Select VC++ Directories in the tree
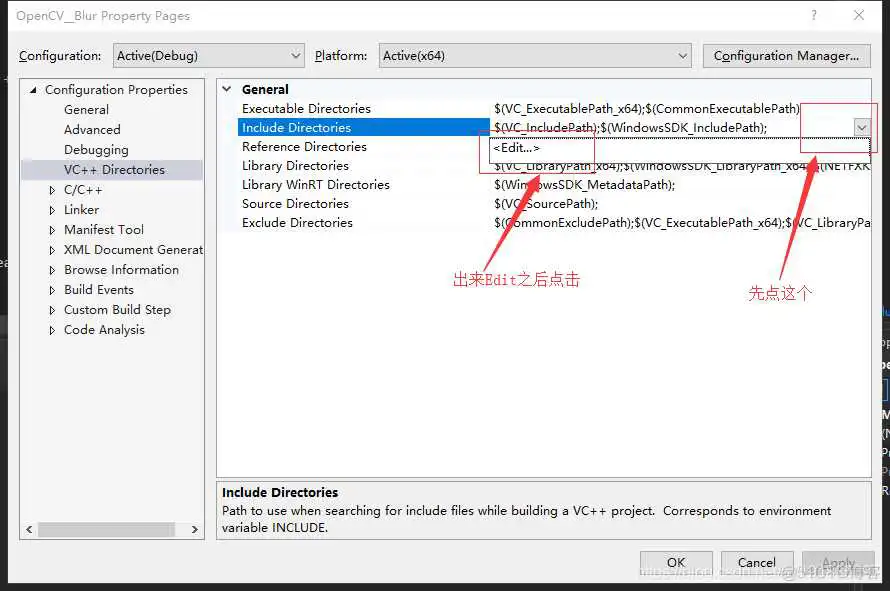This screenshot has width=890, height=591. coord(112,170)
